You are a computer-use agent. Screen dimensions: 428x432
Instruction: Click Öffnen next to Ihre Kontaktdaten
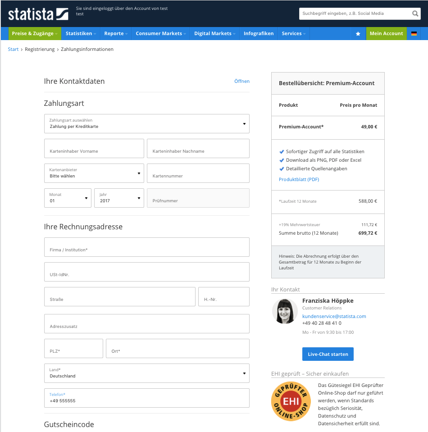tap(242, 81)
